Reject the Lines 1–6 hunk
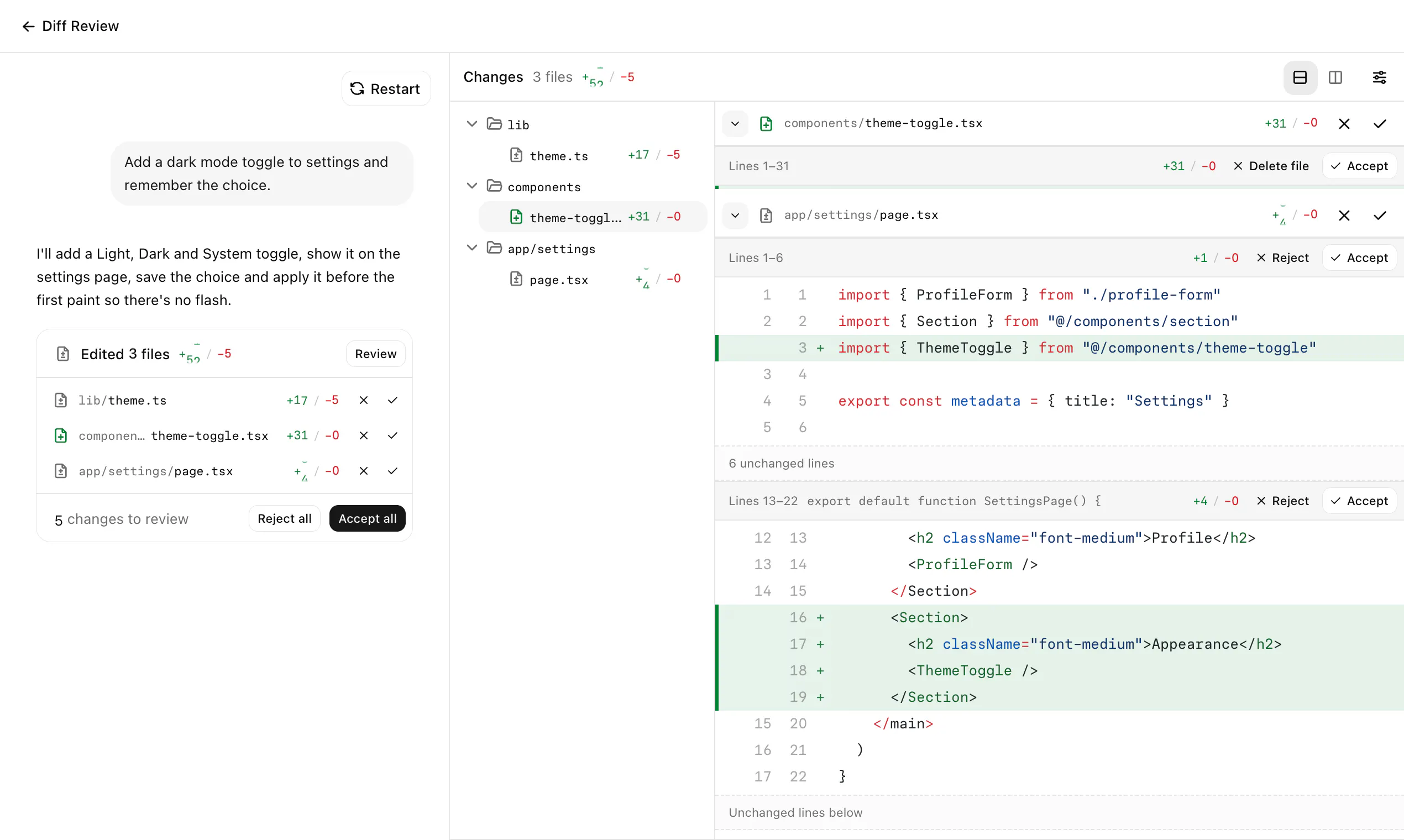1404x840 pixels. [1282, 258]
